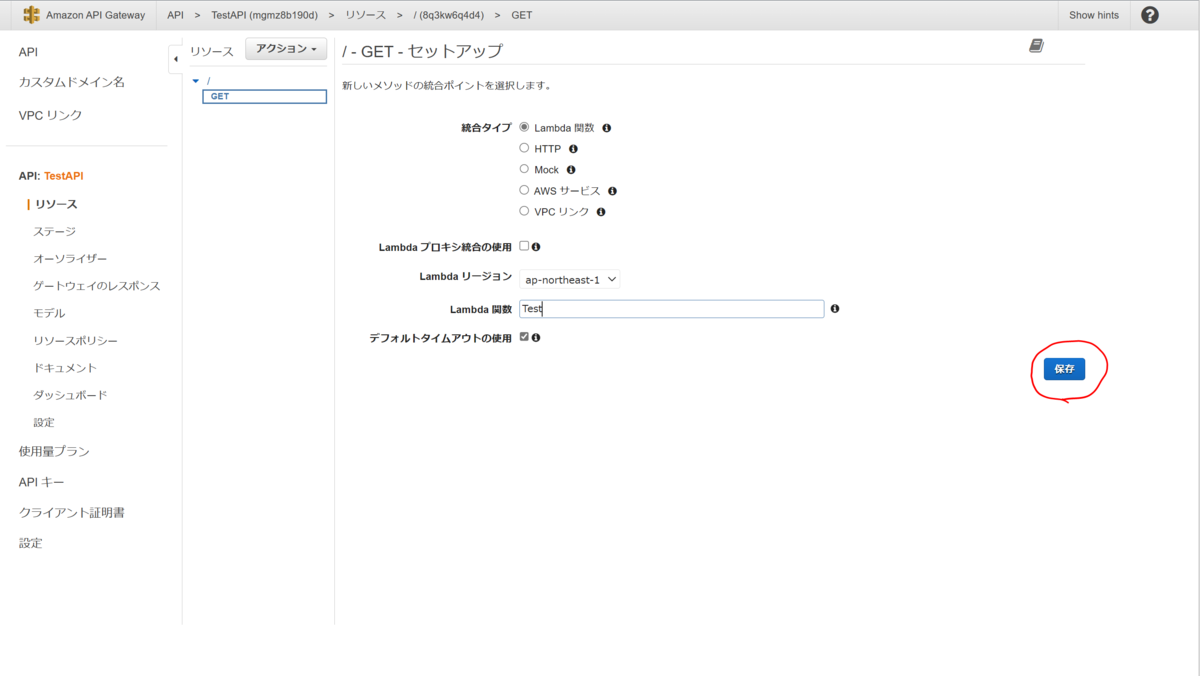Viewport: 1200px width, 676px height.
Task: Open the TestAPI link in the sidebar
Action: pos(64,176)
